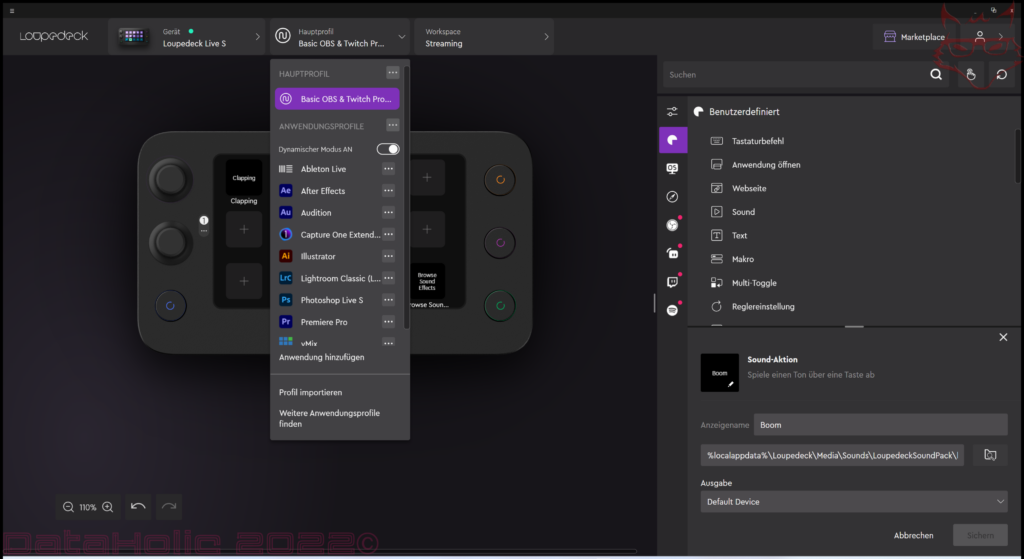Select the Browse Sound Effects touch button

coord(427,281)
